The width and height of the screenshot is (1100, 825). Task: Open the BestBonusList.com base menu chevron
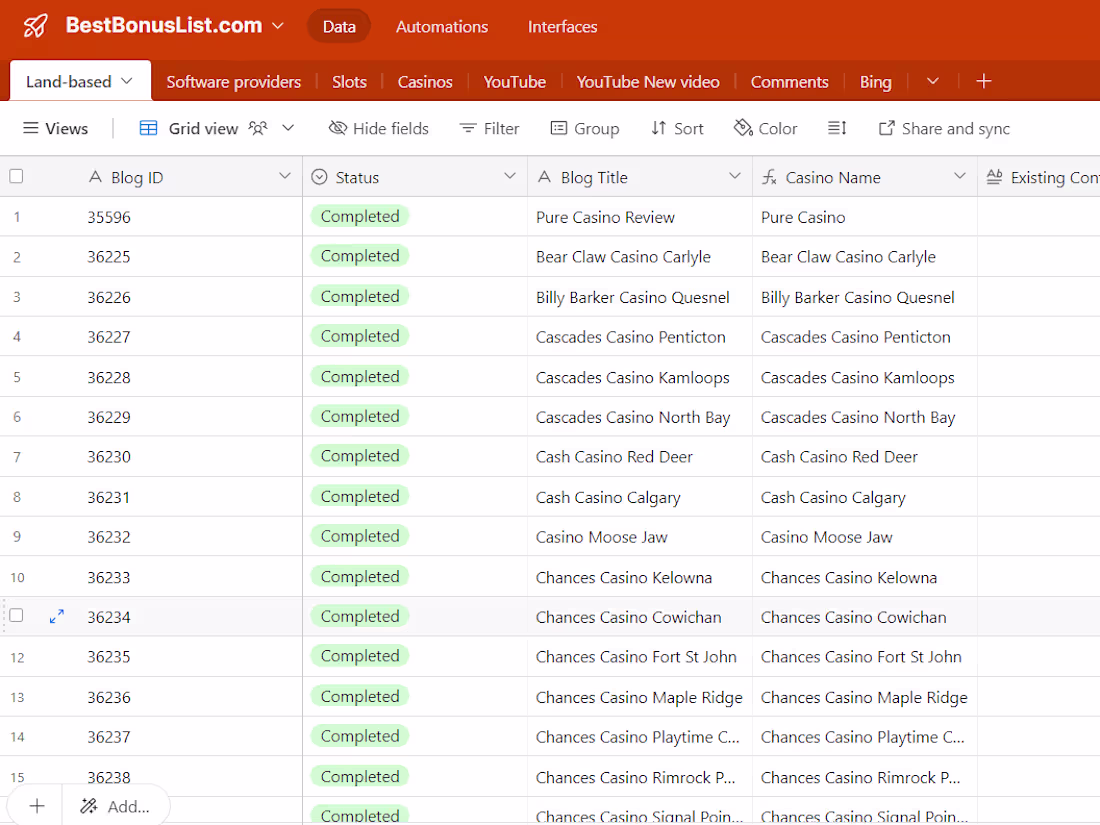pos(278,26)
